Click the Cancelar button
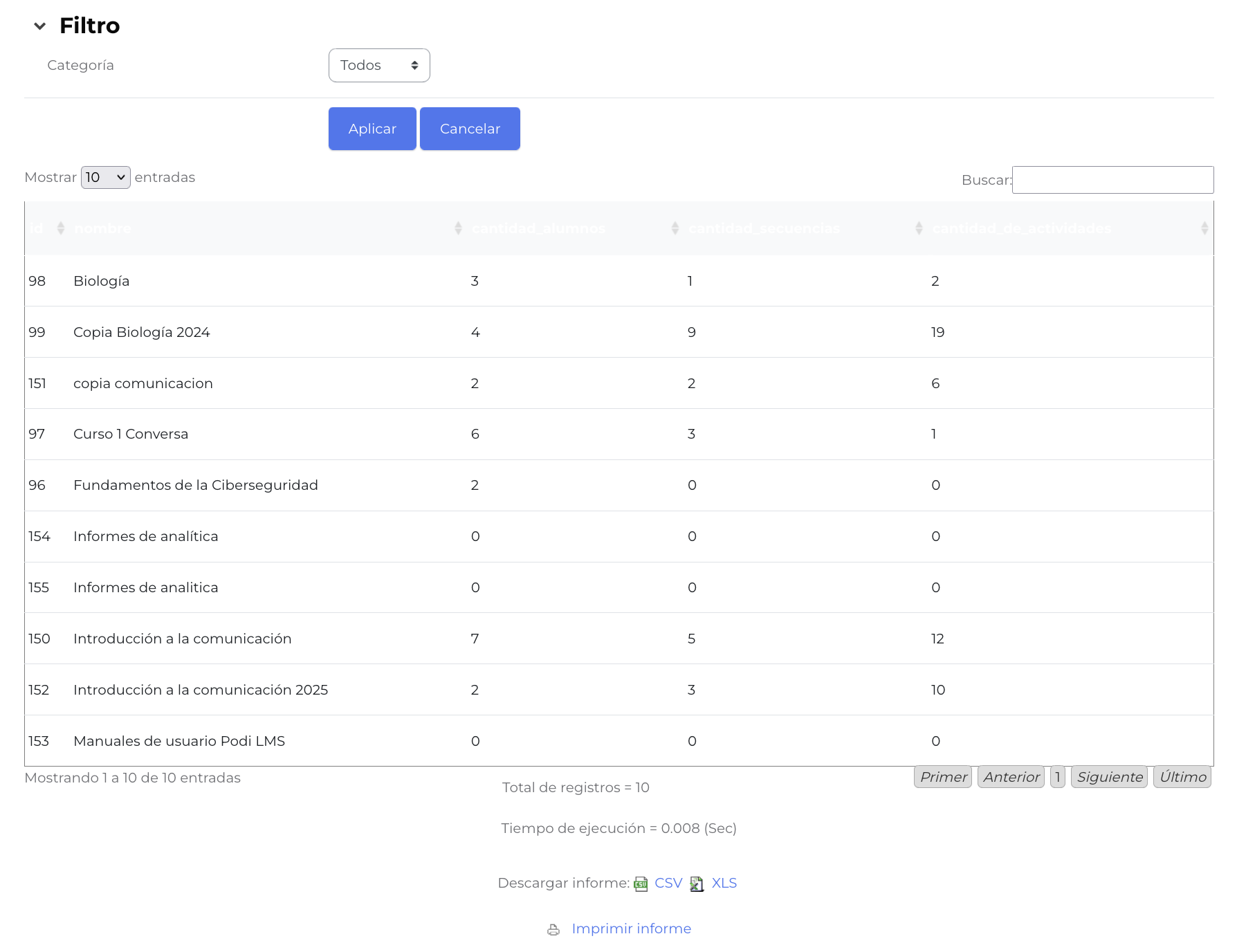The image size is (1237, 952). [470, 129]
